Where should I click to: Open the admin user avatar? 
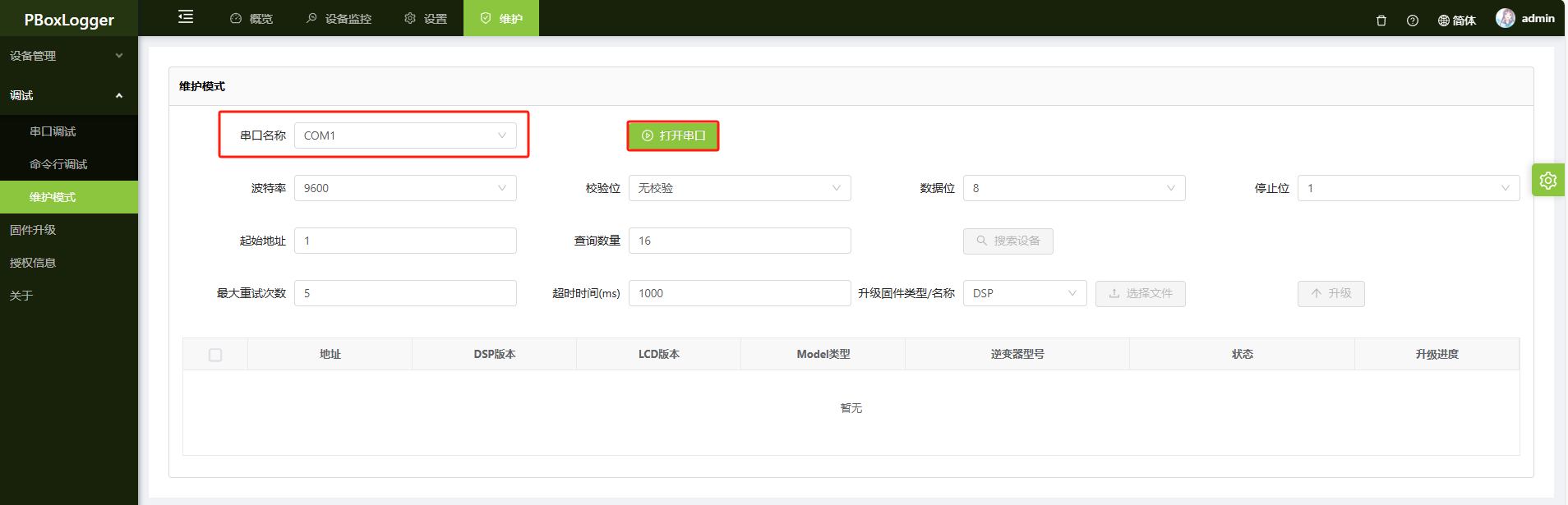(1506, 18)
